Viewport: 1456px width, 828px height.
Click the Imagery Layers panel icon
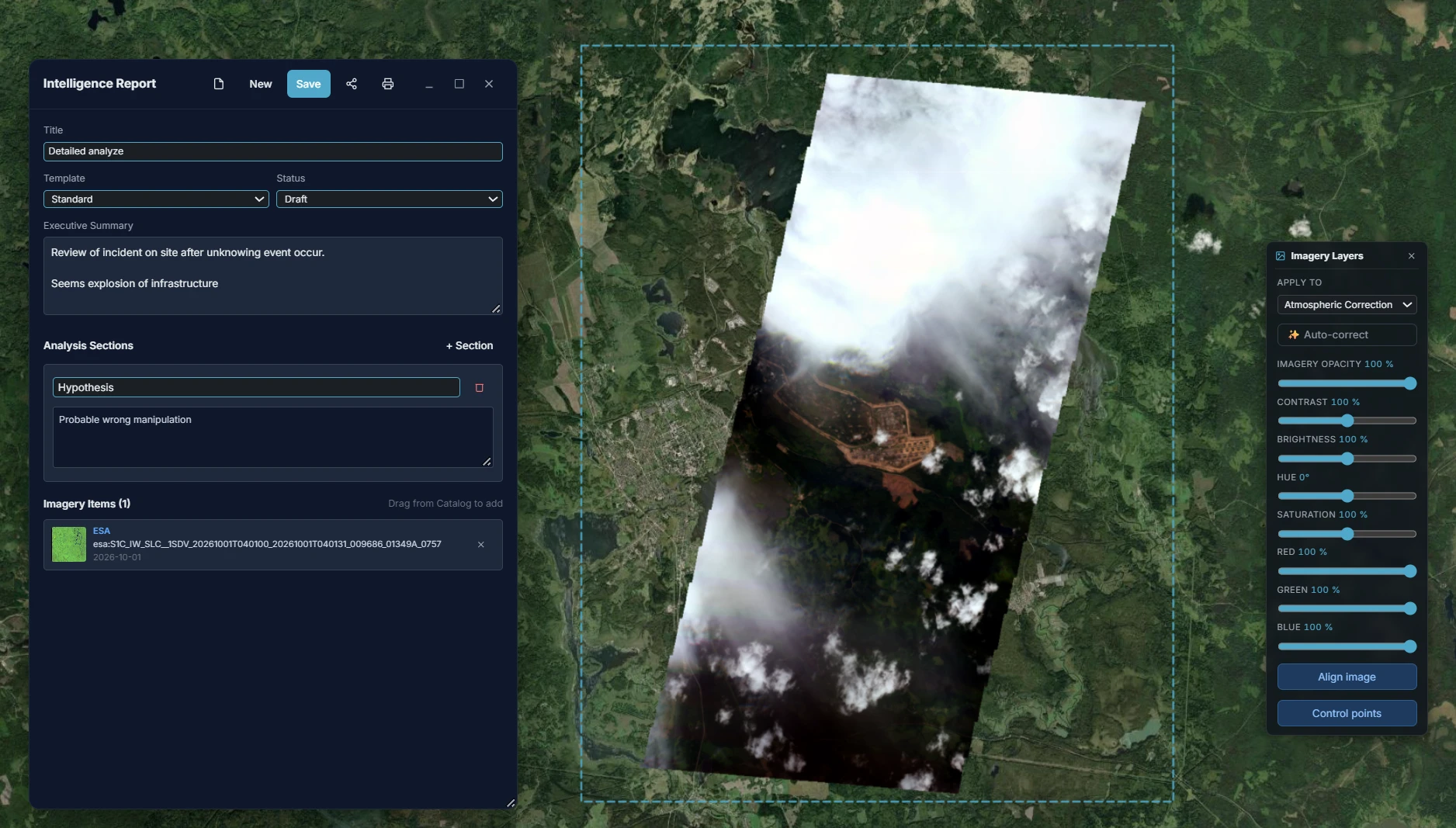pos(1281,256)
